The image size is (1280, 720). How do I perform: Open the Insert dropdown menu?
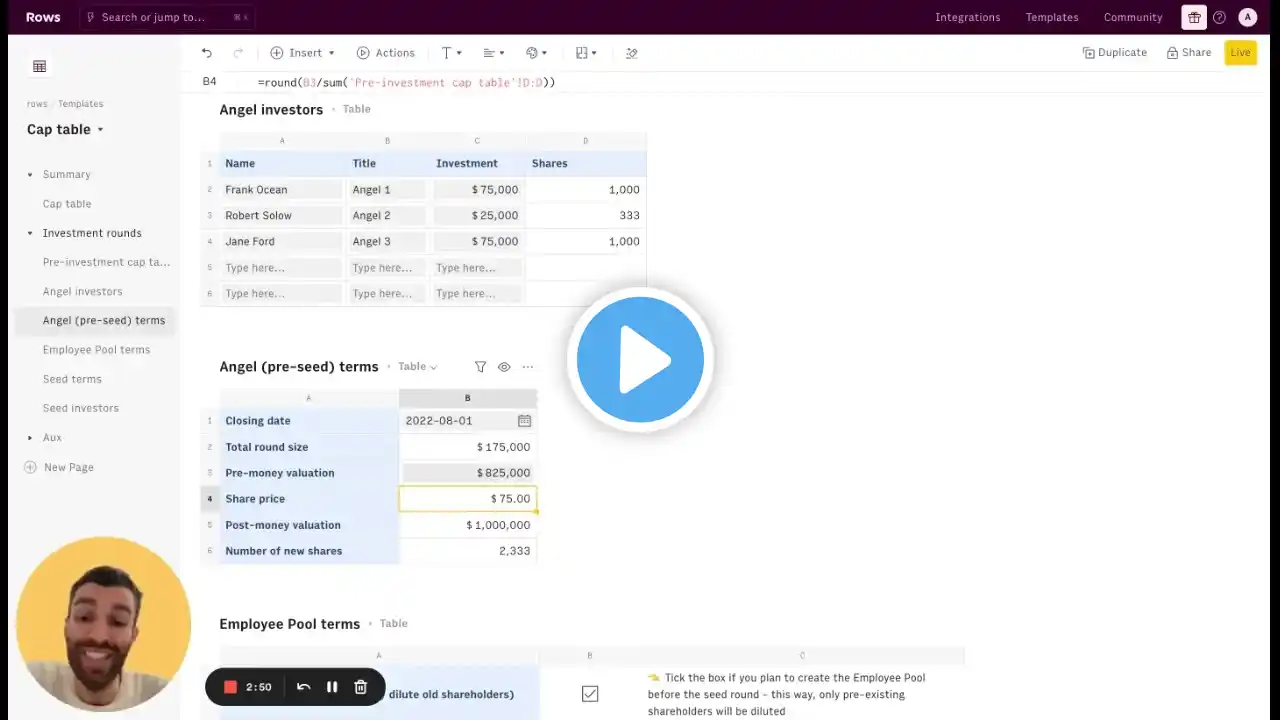(303, 53)
